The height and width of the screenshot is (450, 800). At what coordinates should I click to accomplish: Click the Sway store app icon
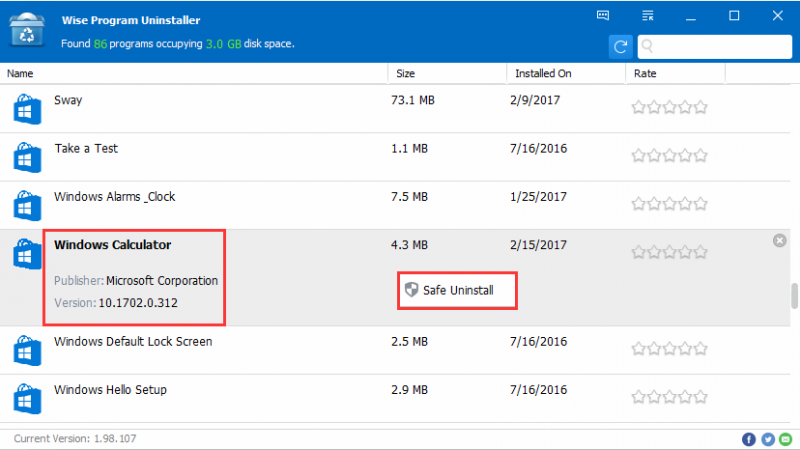coord(27,109)
